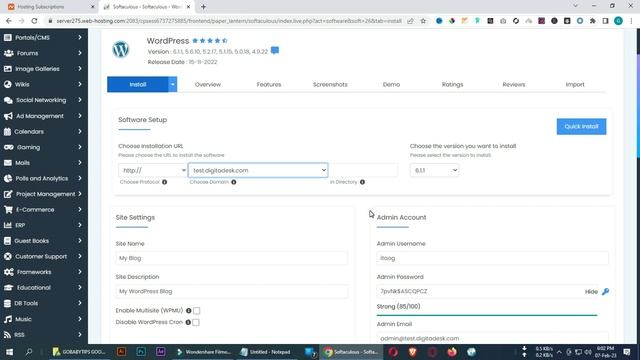Click the In Directory input field

pos(362,170)
